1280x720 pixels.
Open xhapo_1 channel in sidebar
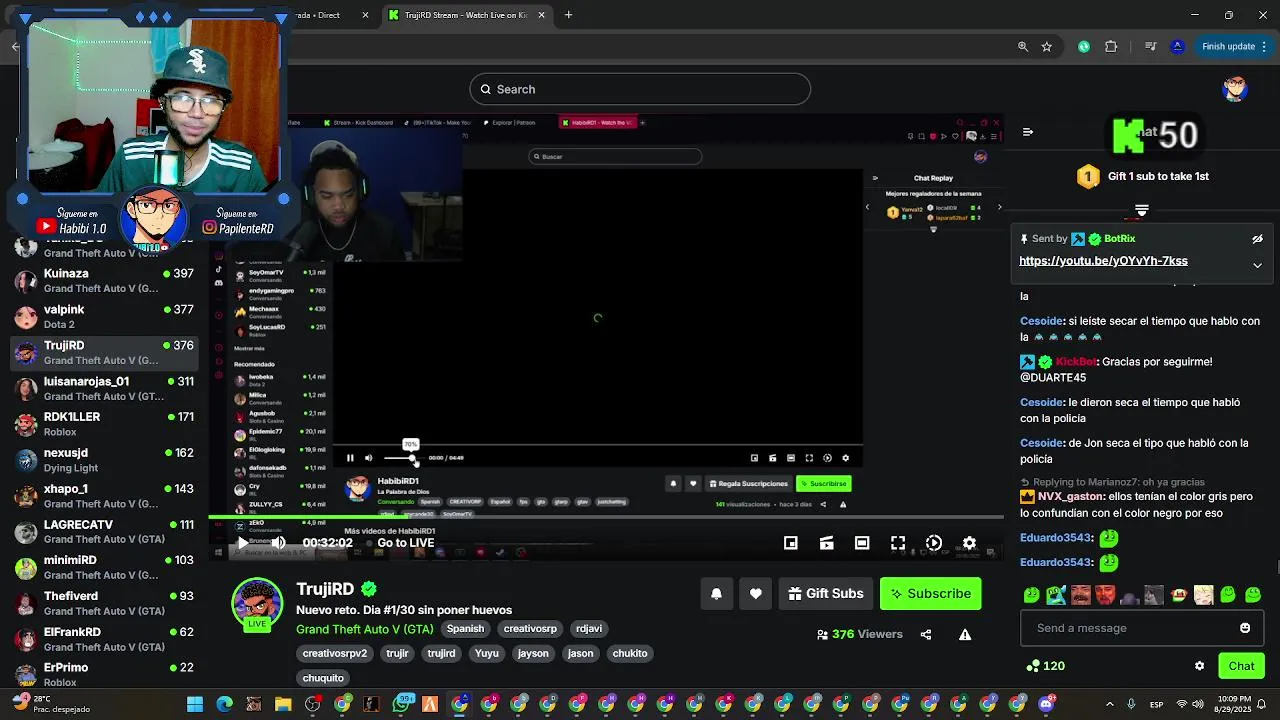pos(105,496)
